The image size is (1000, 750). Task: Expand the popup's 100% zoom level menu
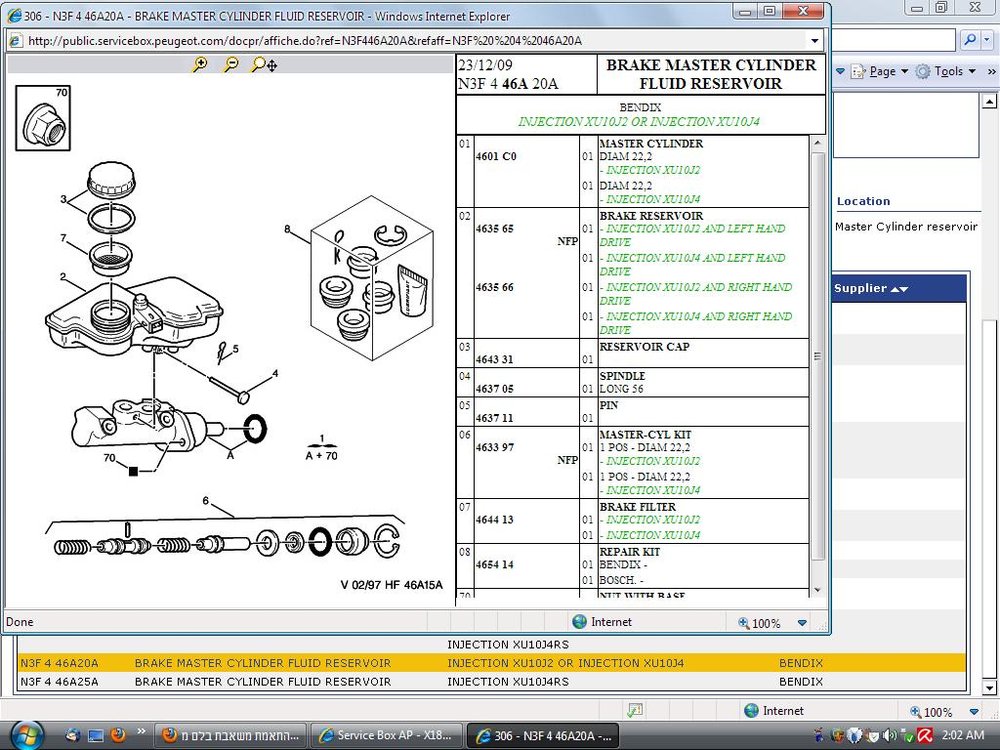[x=802, y=623]
